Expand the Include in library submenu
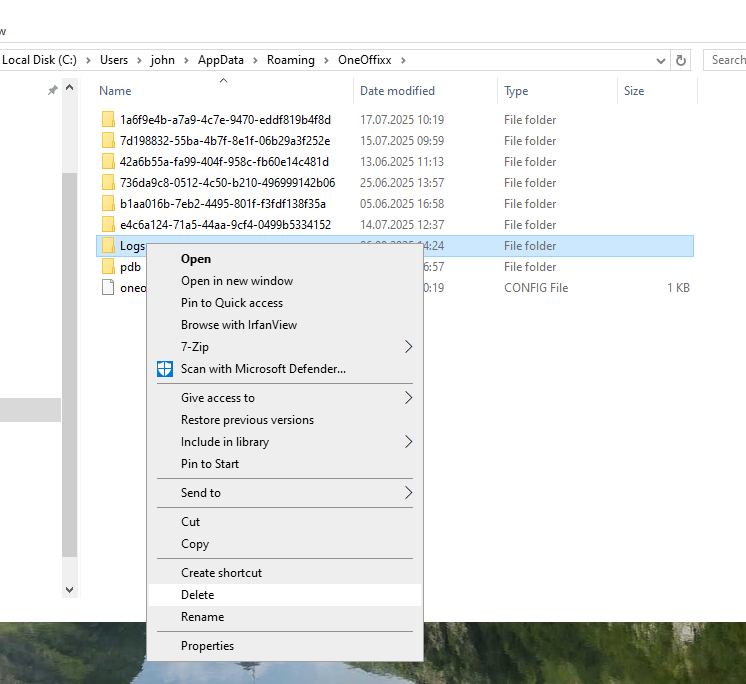 click(285, 441)
